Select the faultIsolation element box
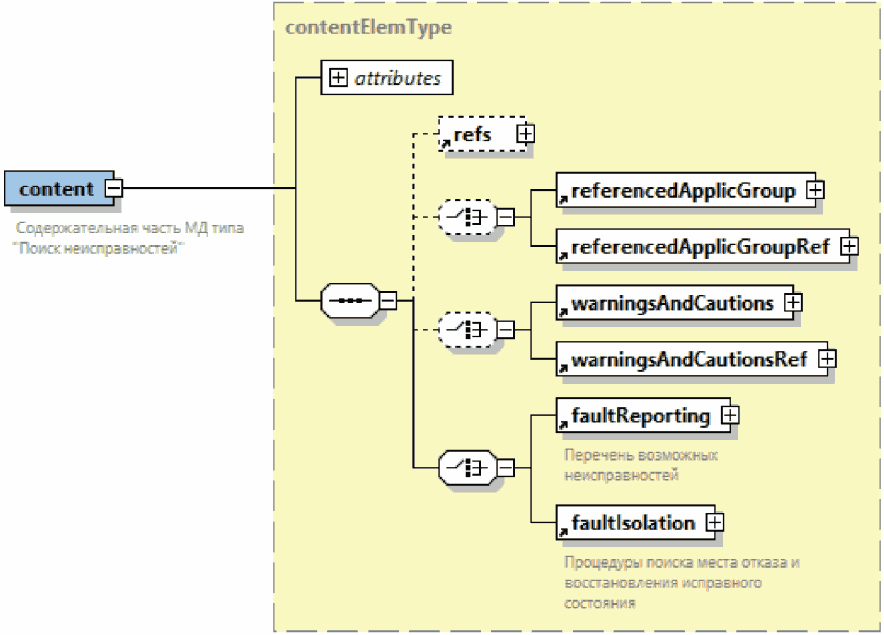The image size is (884, 635). (x=632, y=522)
